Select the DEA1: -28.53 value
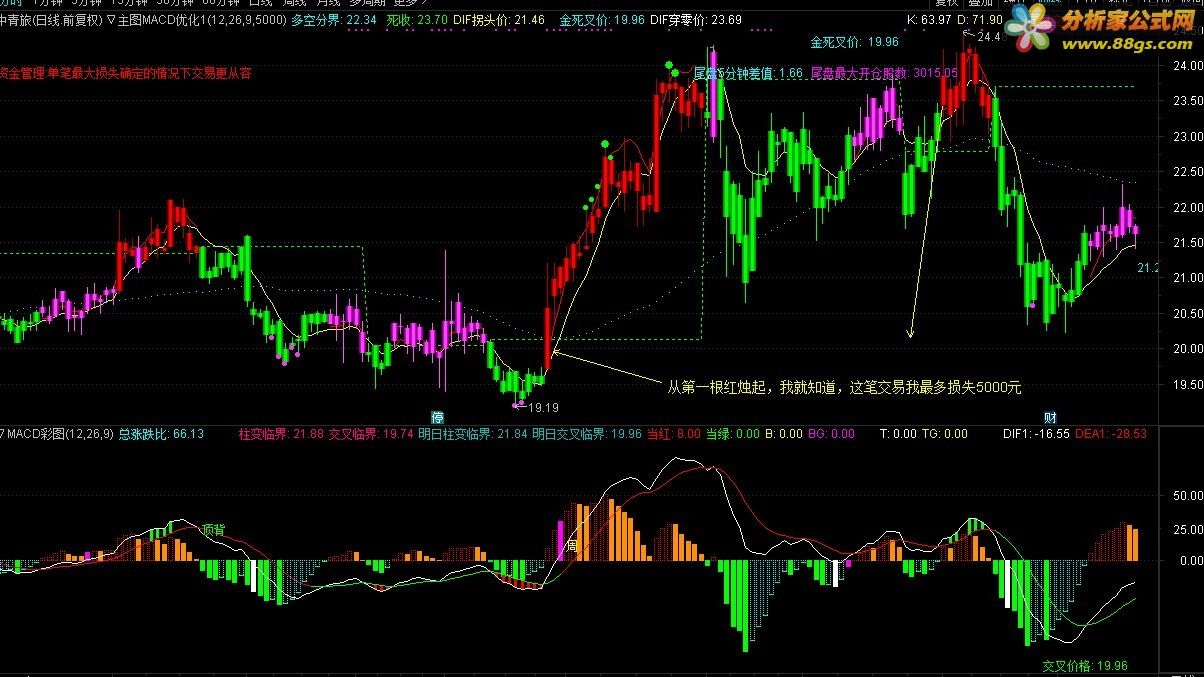 [x=1112, y=434]
